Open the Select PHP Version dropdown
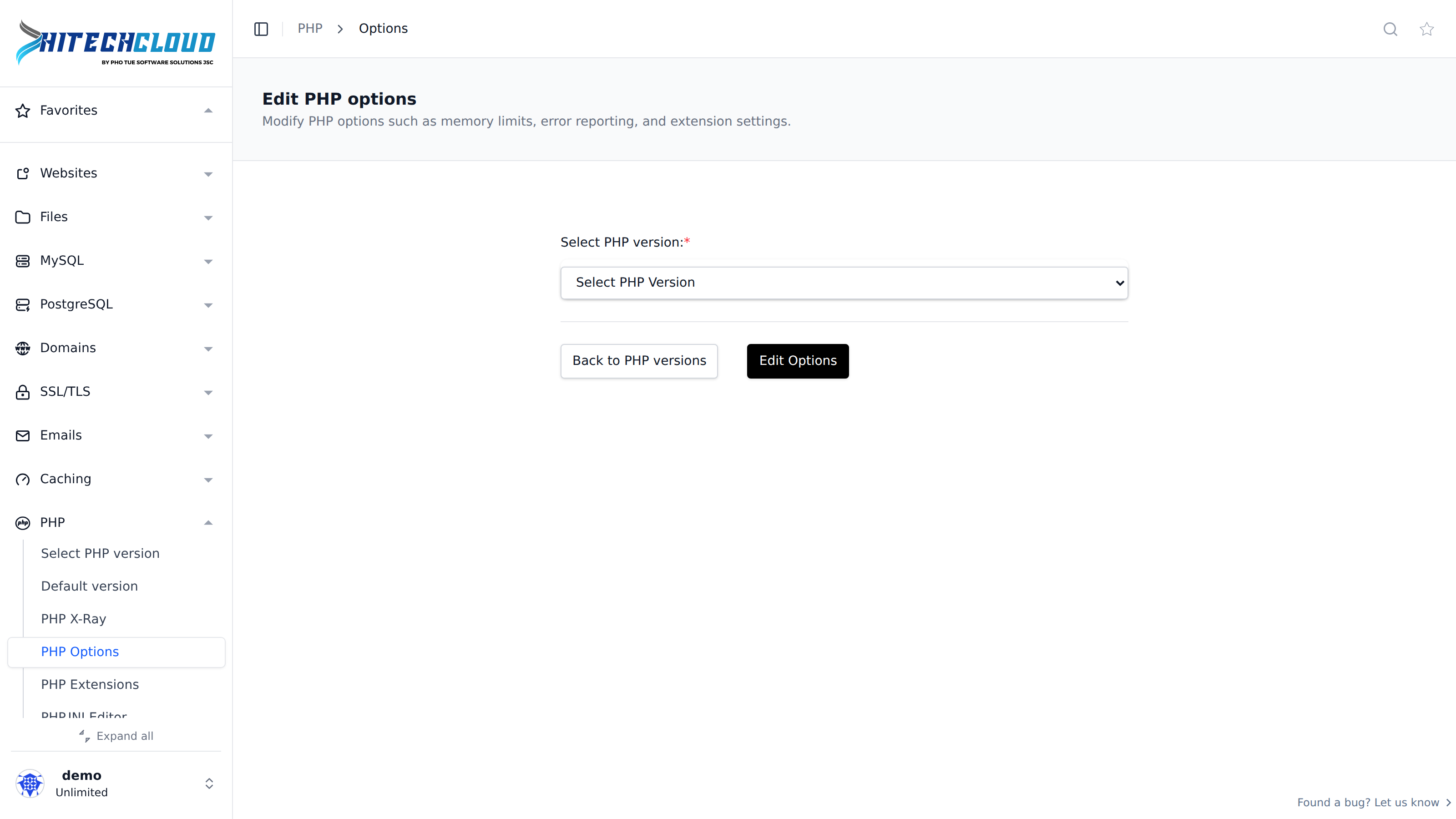The image size is (1456, 819). click(x=844, y=283)
